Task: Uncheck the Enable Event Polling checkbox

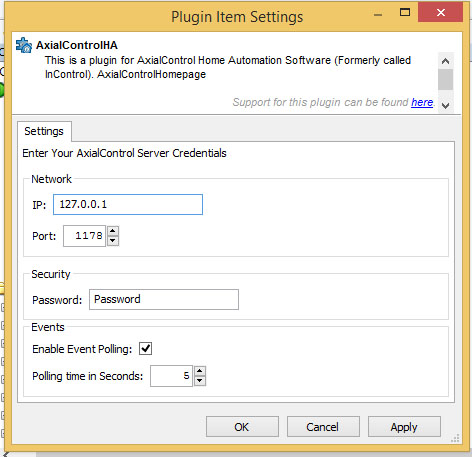Action: 145,349
